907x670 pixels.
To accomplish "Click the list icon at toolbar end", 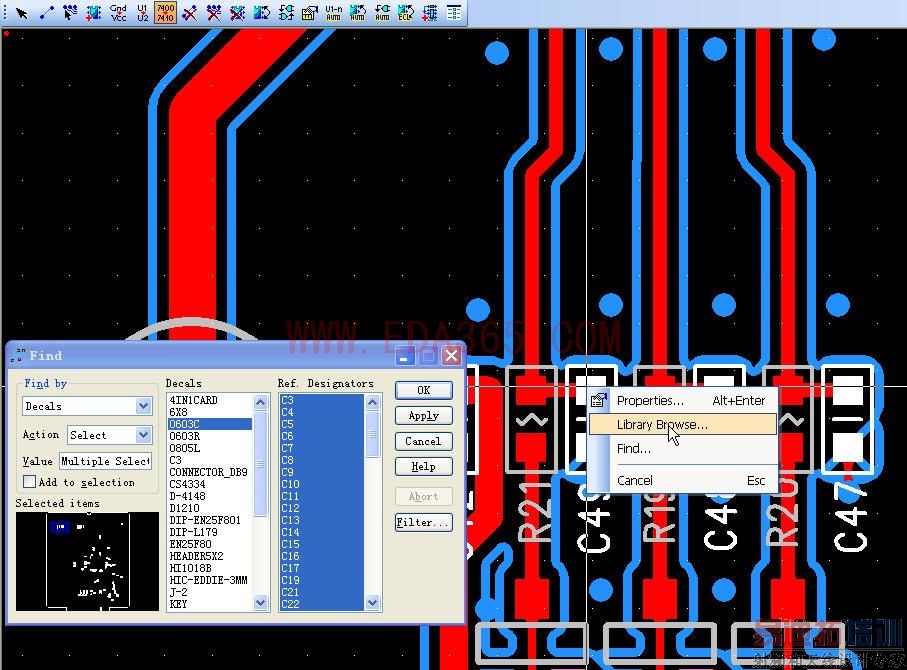I will [x=454, y=13].
